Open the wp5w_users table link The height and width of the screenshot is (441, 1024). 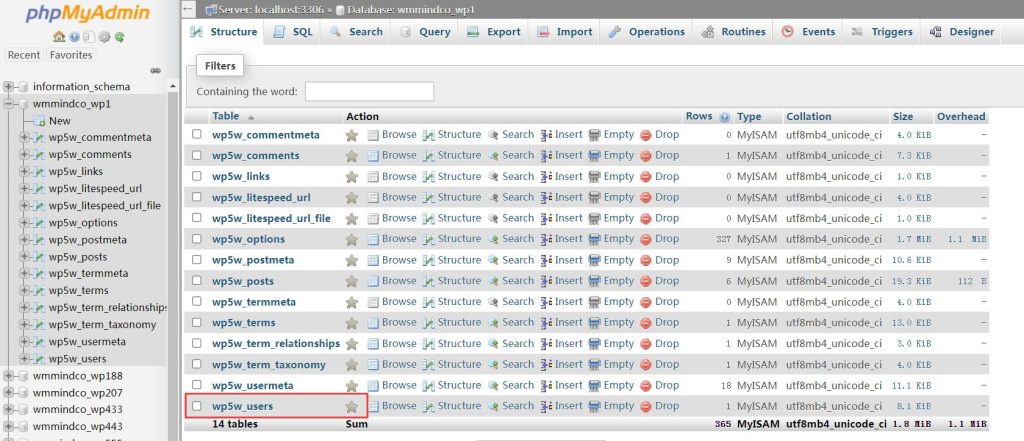242,406
